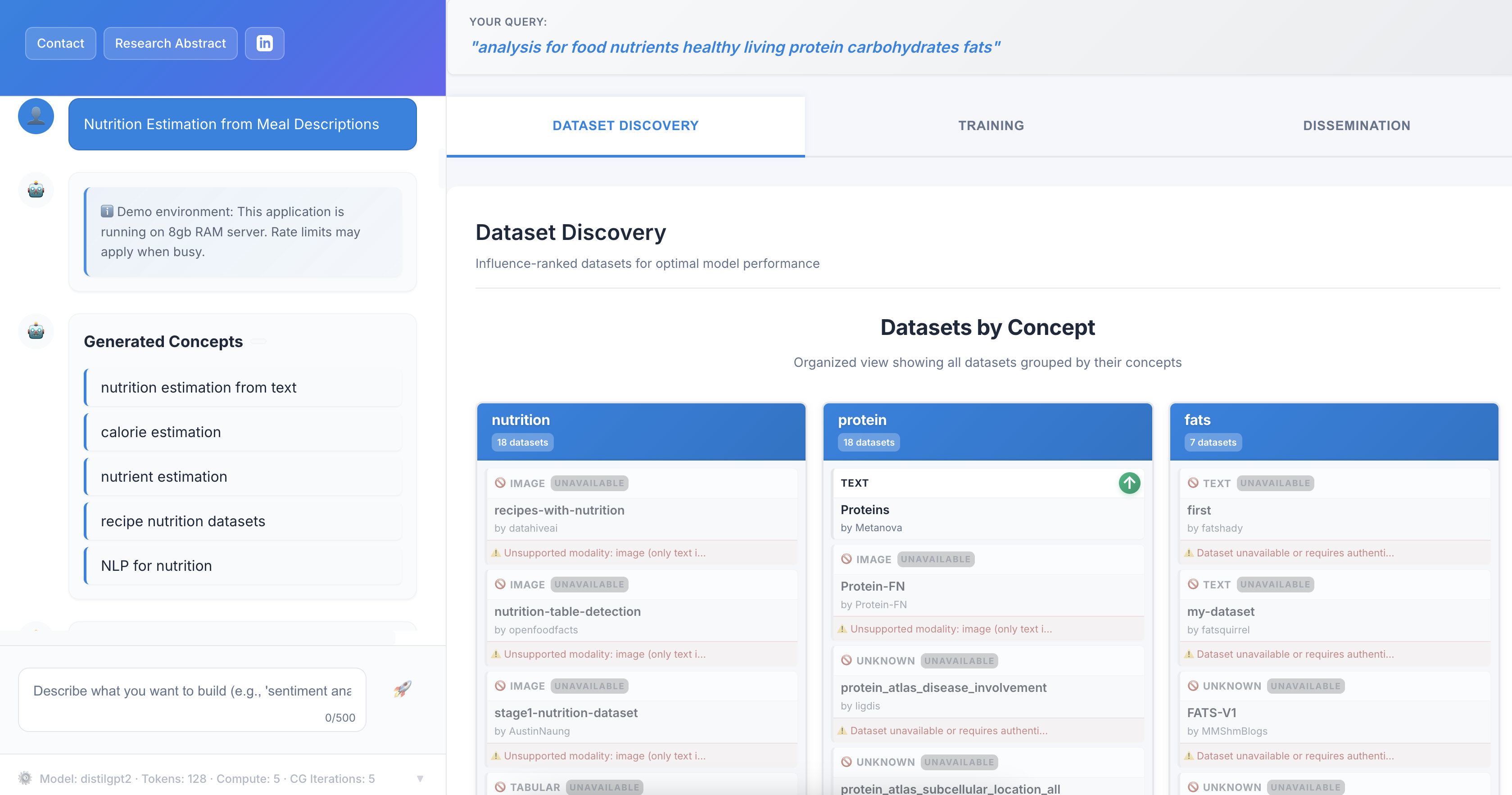Click unavailable icon on recipes-with-nutrition card
The image size is (1512, 795).
(x=500, y=483)
